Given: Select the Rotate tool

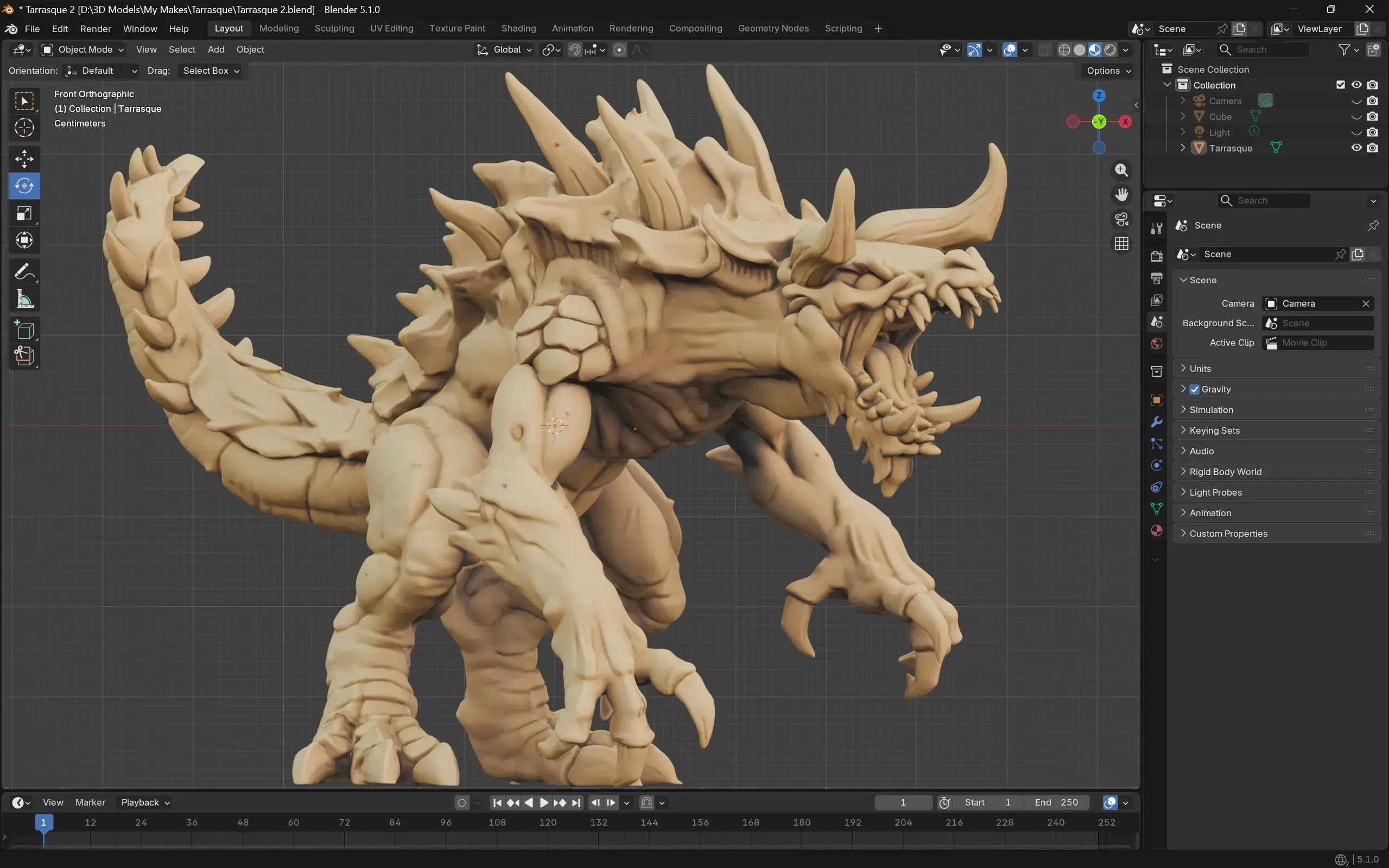Looking at the screenshot, I should pyautogui.click(x=24, y=186).
